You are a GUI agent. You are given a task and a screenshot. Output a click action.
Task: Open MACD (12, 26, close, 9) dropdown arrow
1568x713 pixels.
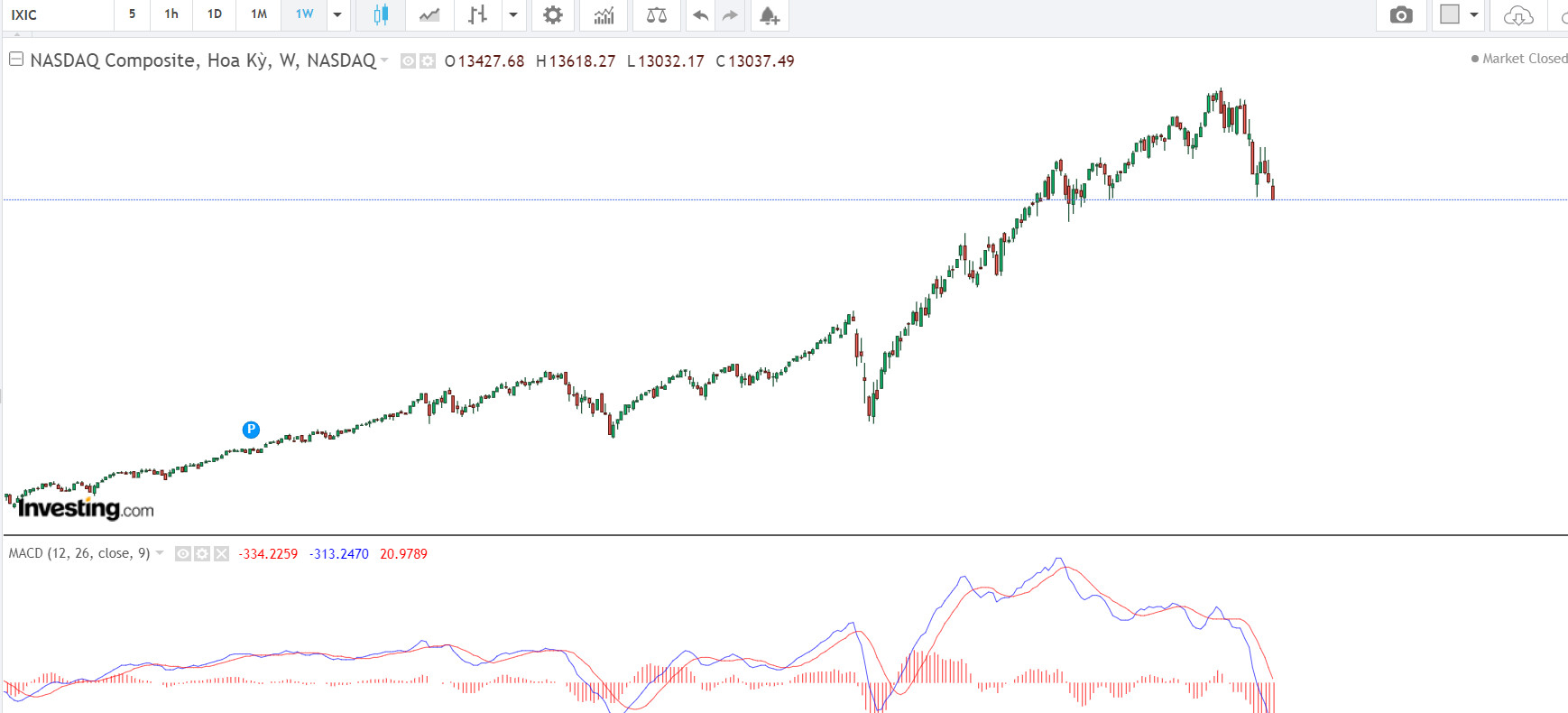[160, 553]
